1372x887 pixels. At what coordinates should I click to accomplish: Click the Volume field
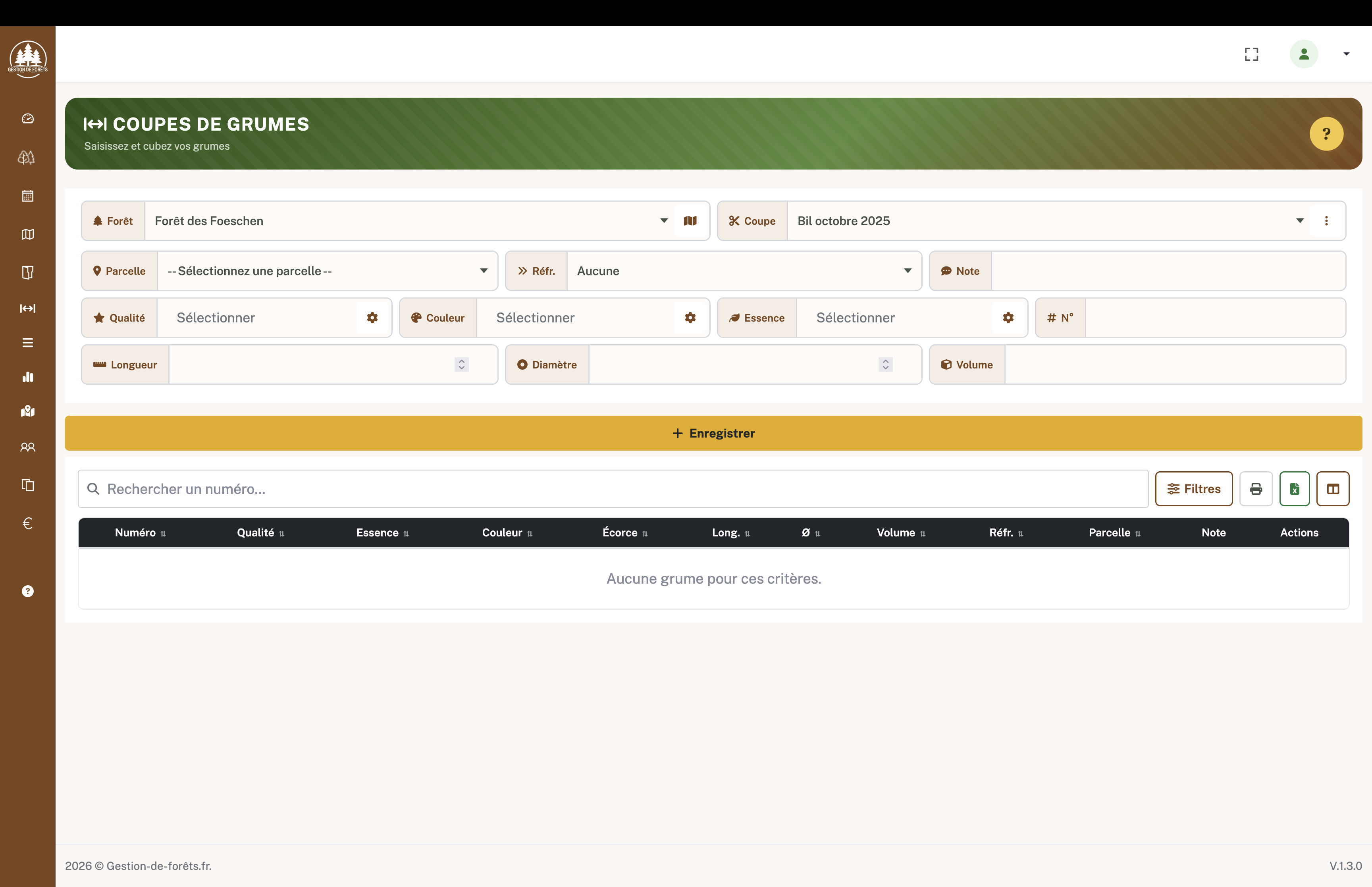tap(1175, 364)
